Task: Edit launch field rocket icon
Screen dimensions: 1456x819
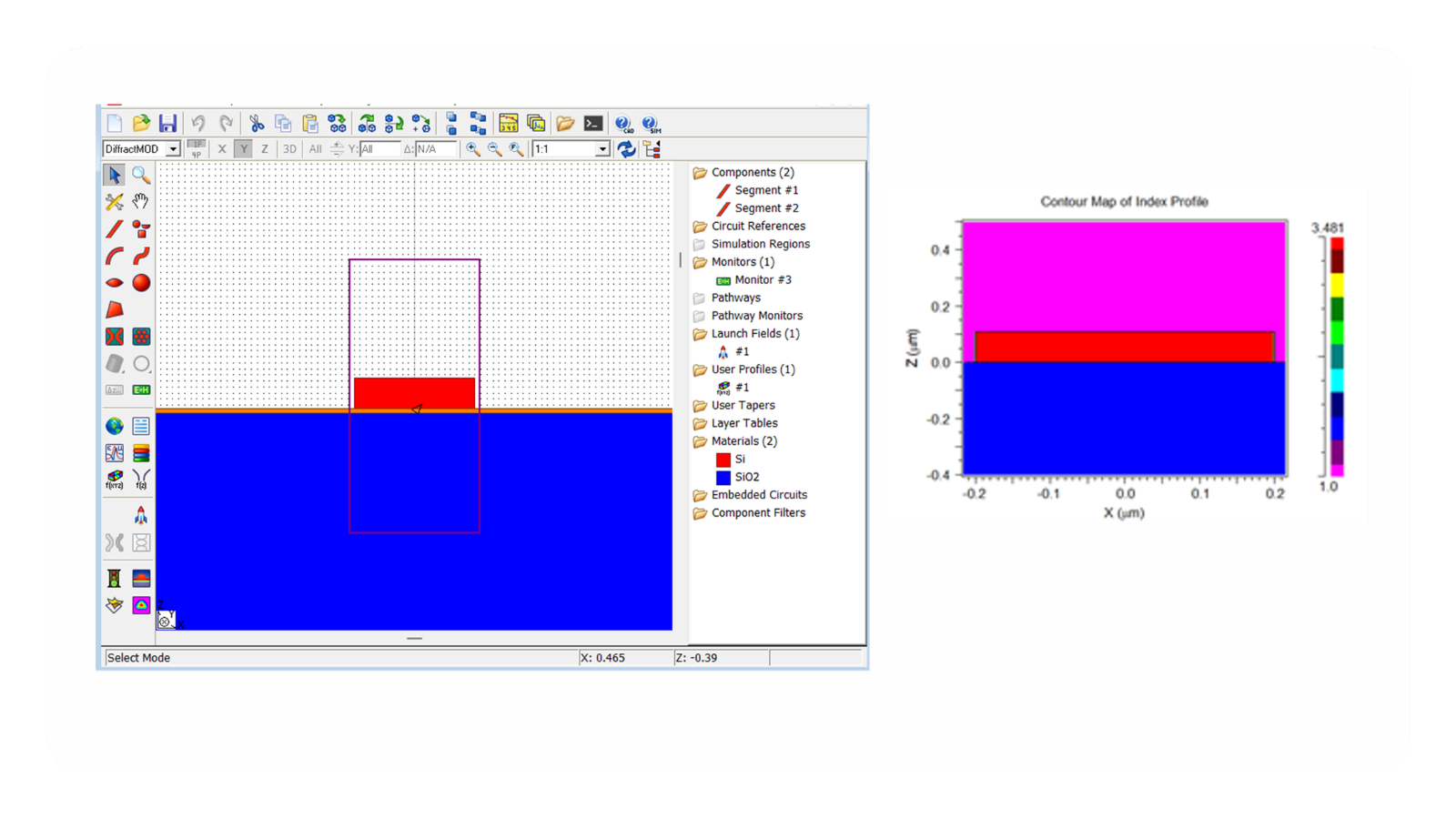Action: [141, 516]
